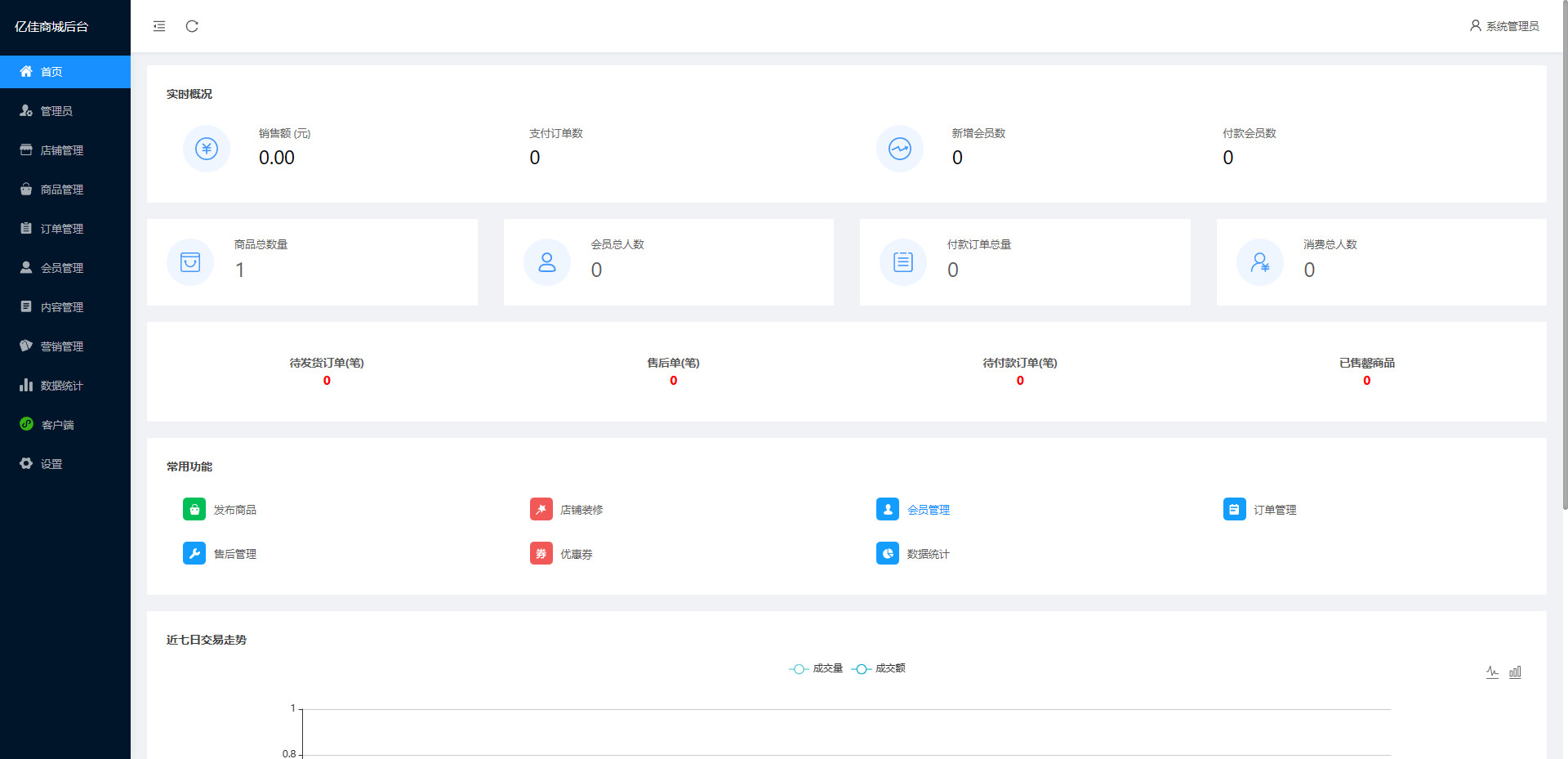
Task: Open the 发布商品 shortcut link
Action: coord(235,510)
